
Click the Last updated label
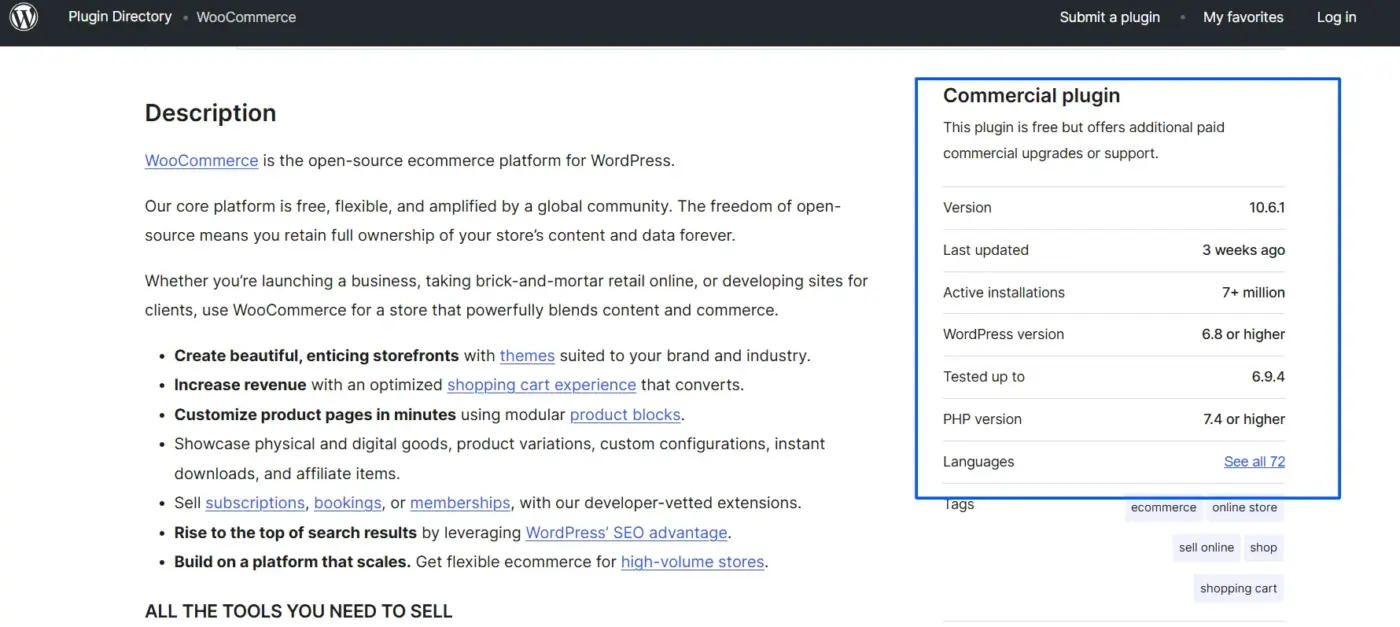point(986,250)
